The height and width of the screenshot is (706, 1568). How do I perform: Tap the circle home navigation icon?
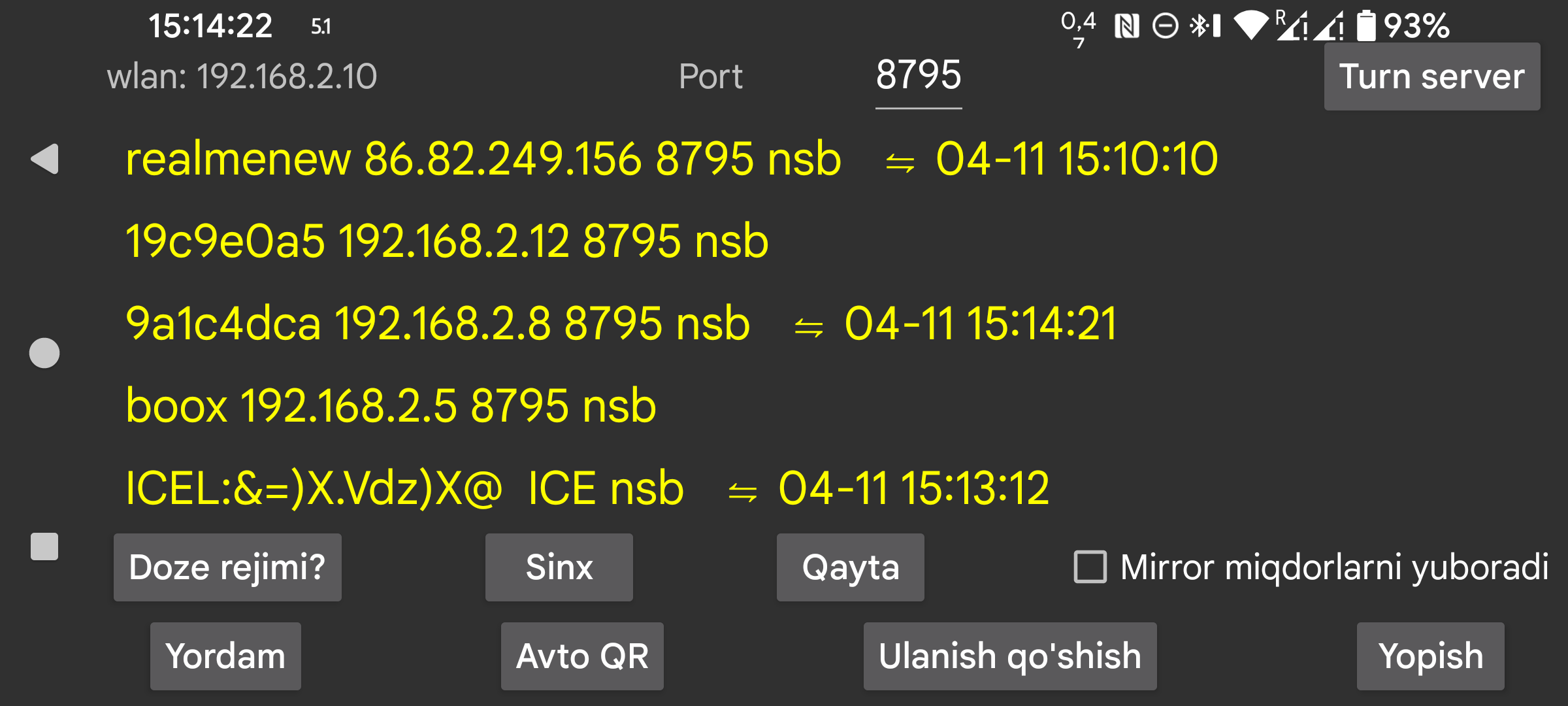[x=44, y=353]
